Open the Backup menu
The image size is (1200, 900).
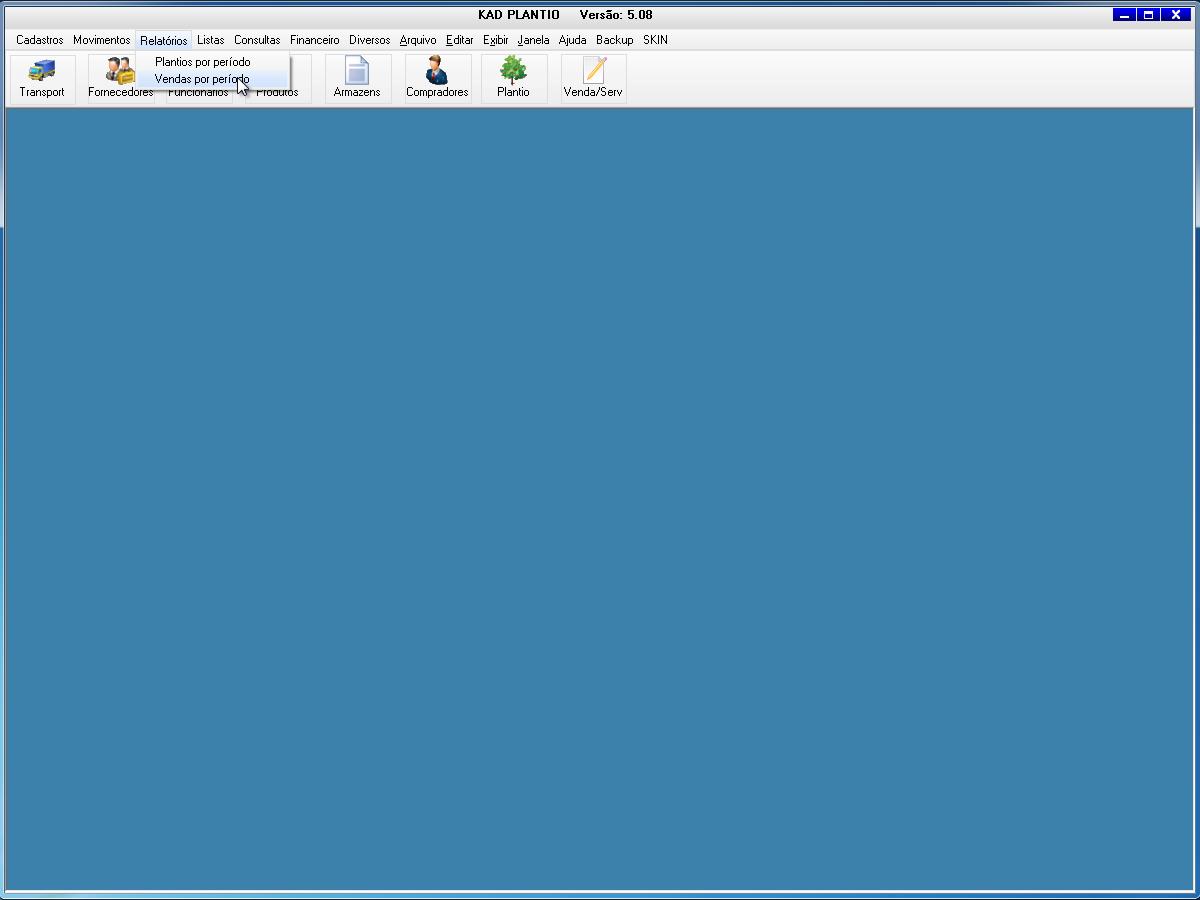click(x=615, y=40)
